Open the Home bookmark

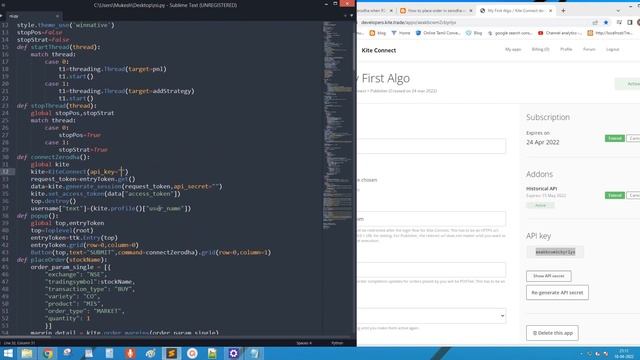click(x=401, y=33)
